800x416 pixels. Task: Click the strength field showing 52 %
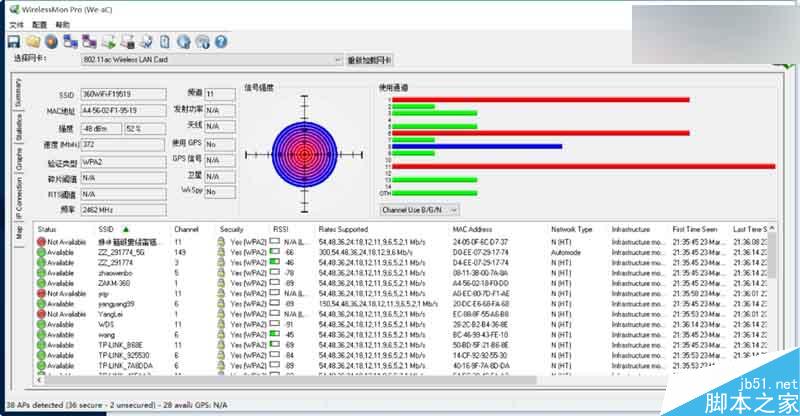tap(145, 129)
